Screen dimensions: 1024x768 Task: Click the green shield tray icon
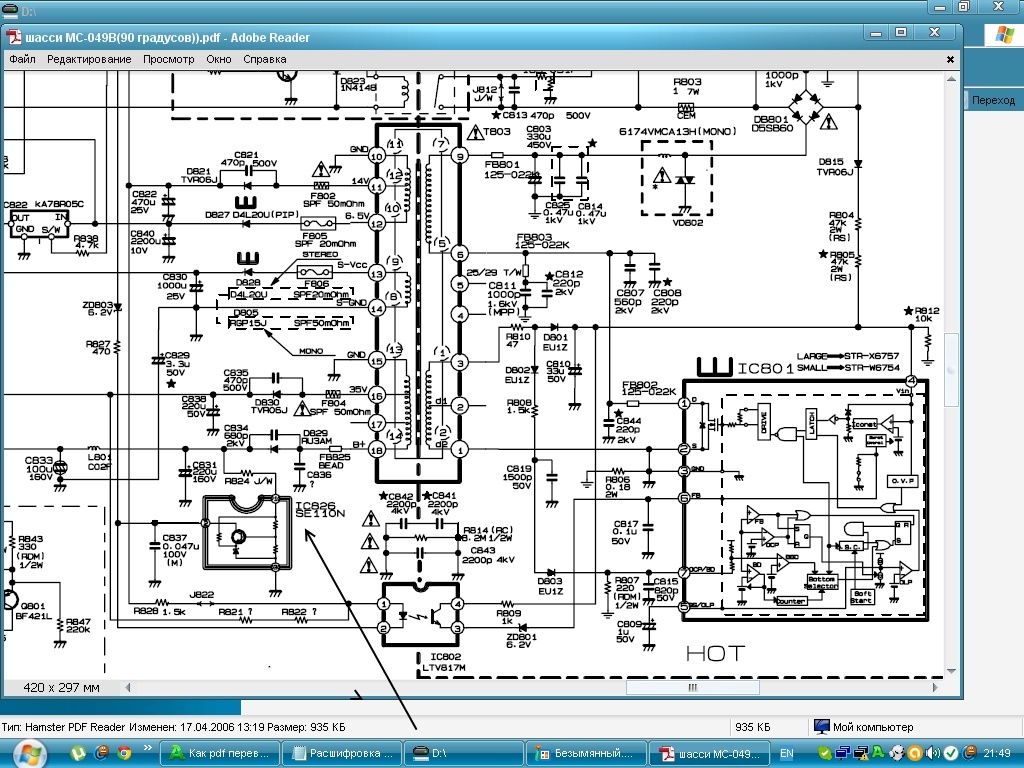824,754
